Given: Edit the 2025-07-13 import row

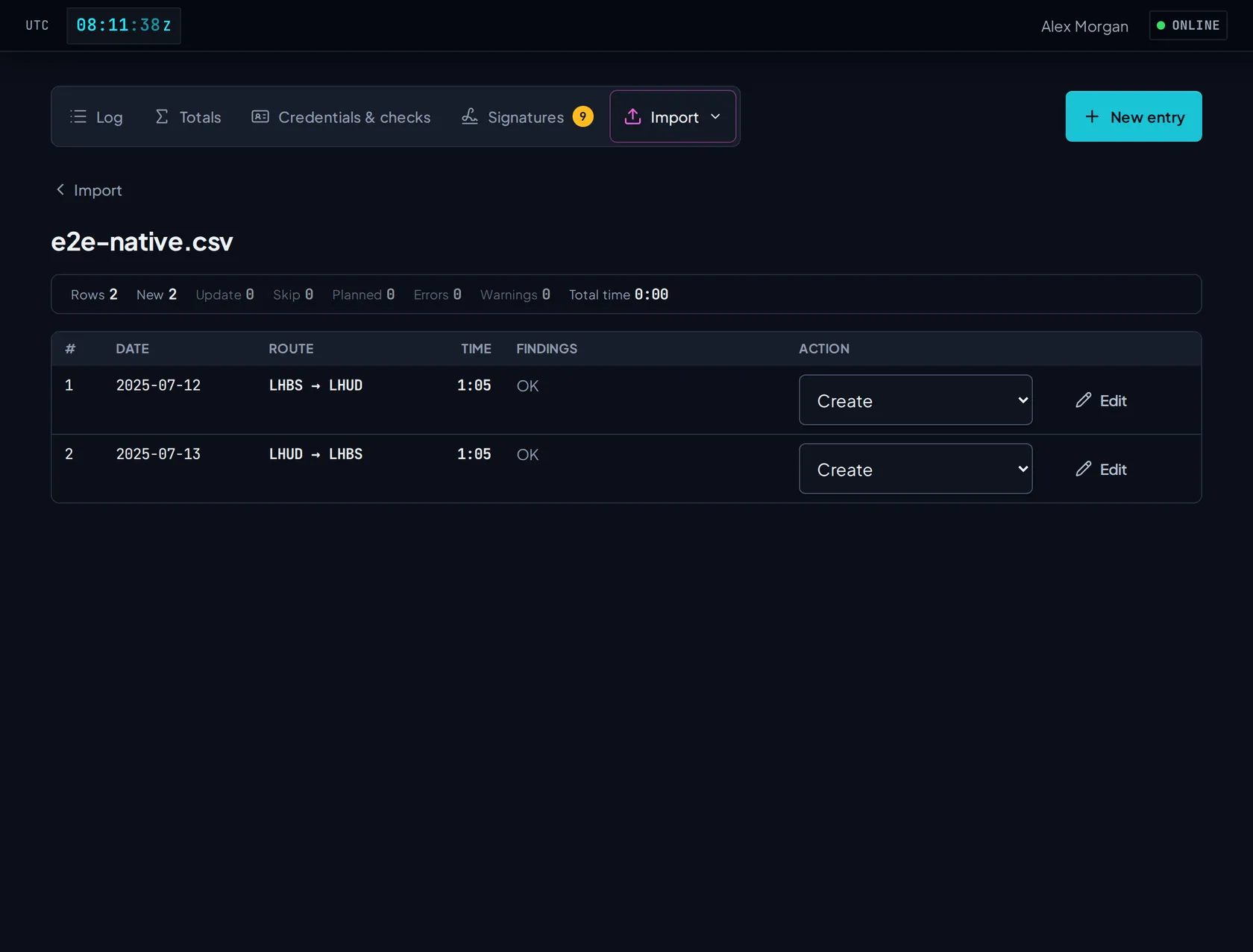Looking at the screenshot, I should 1101,469.
